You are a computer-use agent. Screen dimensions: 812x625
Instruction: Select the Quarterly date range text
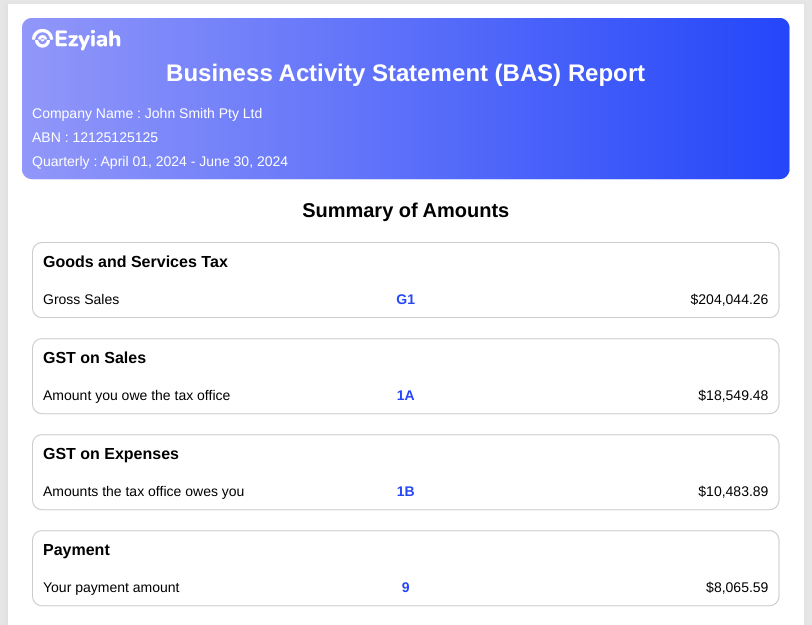click(x=160, y=161)
